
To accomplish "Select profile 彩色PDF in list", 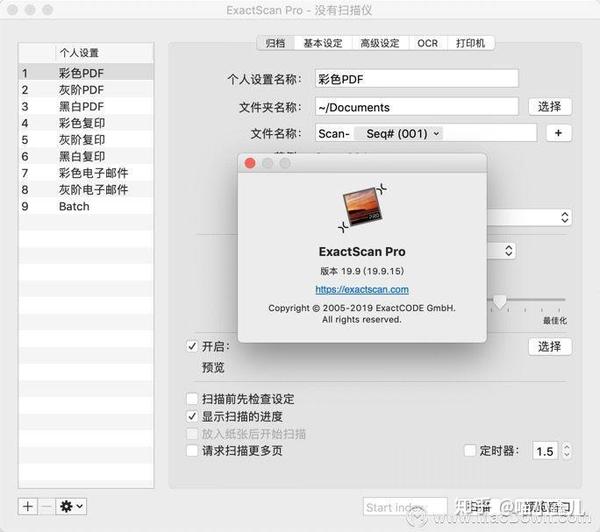I will [86, 73].
